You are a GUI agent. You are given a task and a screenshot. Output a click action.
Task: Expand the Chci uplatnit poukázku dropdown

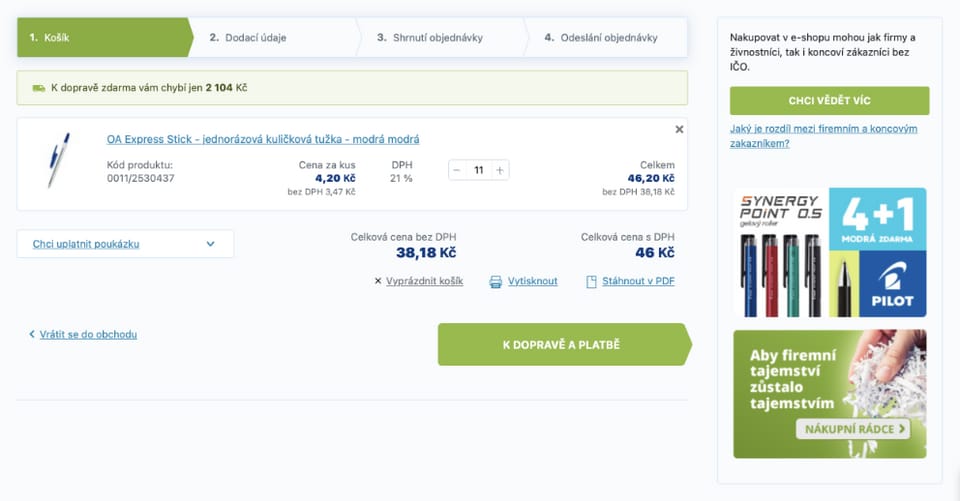(125, 244)
